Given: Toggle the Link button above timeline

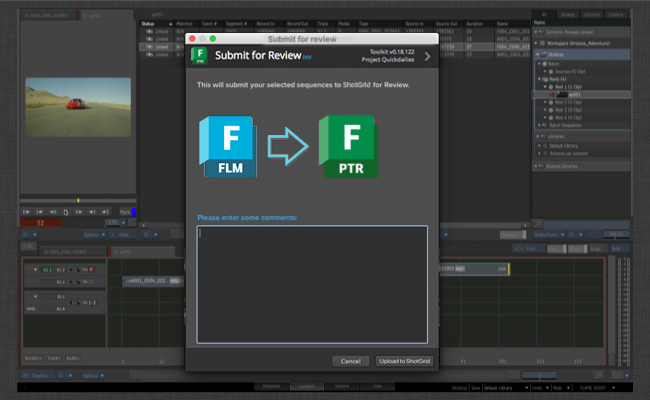Looking at the screenshot, I should coord(556,249).
